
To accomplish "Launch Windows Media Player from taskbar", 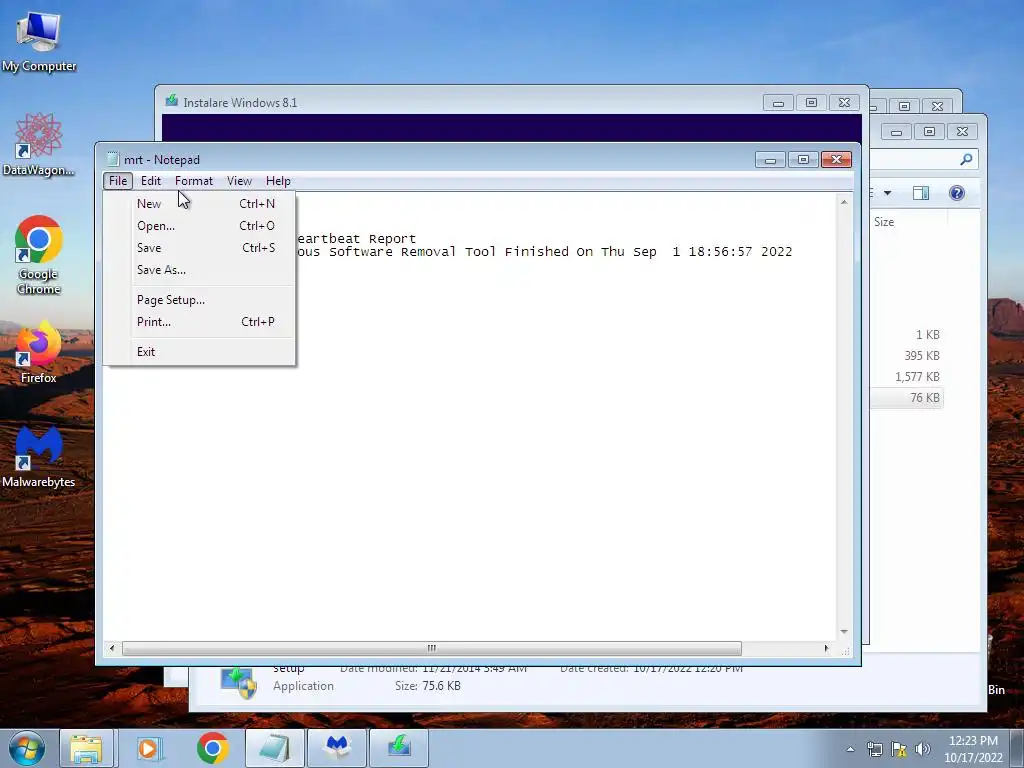I will 149,748.
